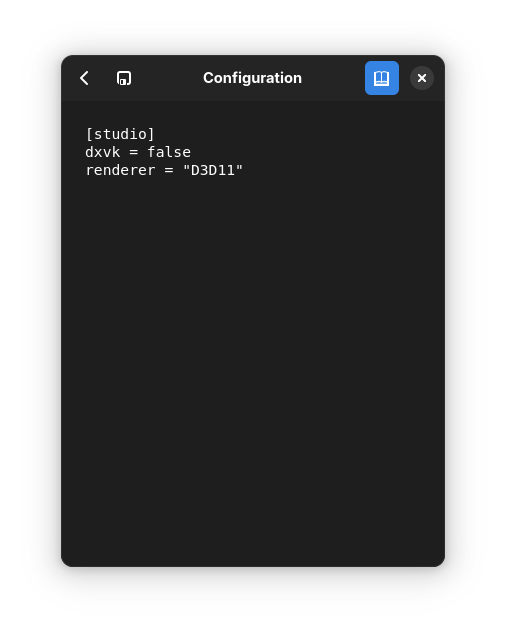Click header bar space between save icon and title
506x634 pixels.
click(x=168, y=78)
